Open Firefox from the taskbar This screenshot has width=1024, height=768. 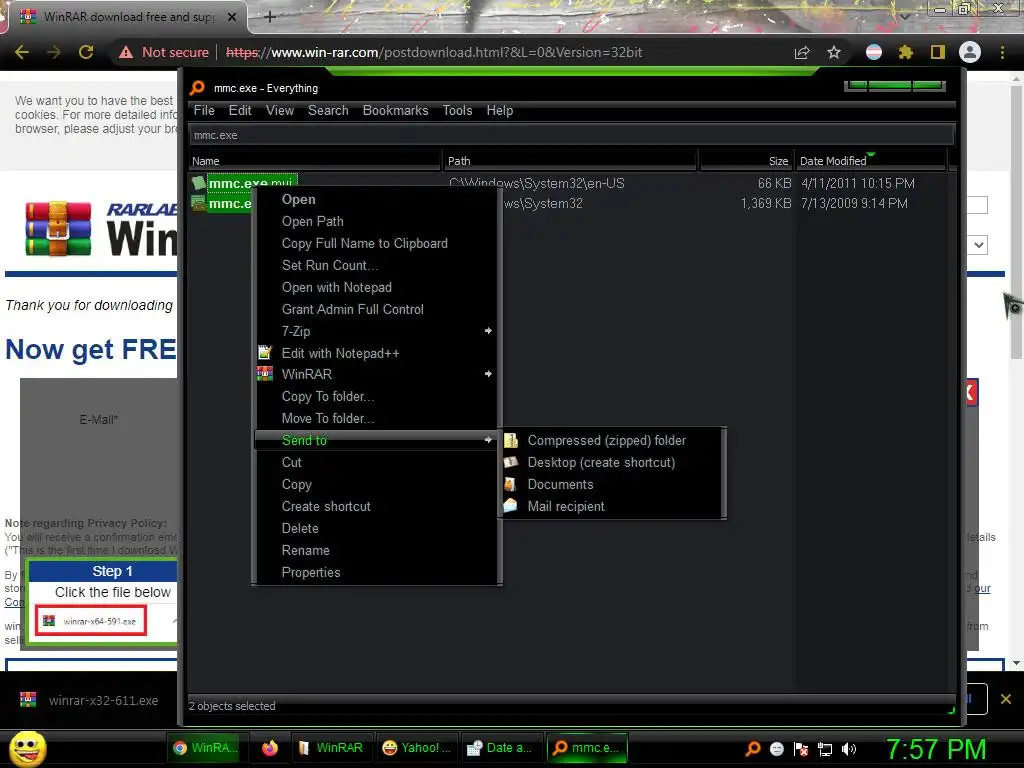[x=270, y=748]
